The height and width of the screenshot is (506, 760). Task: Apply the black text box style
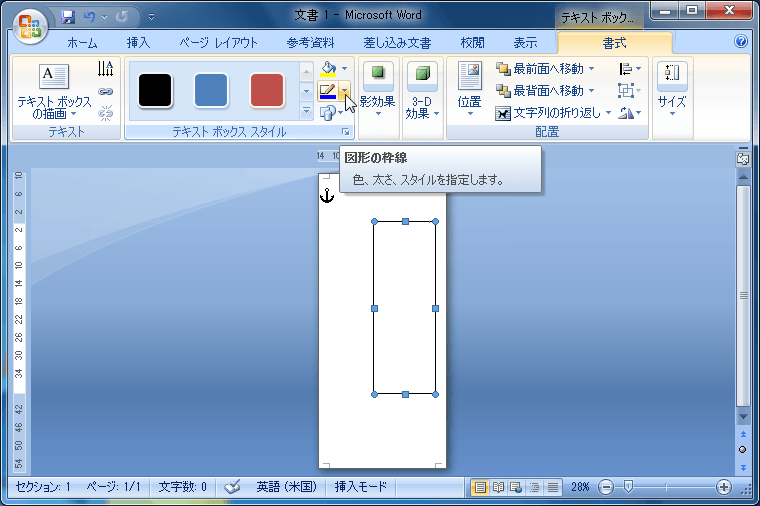pyautogui.click(x=155, y=90)
